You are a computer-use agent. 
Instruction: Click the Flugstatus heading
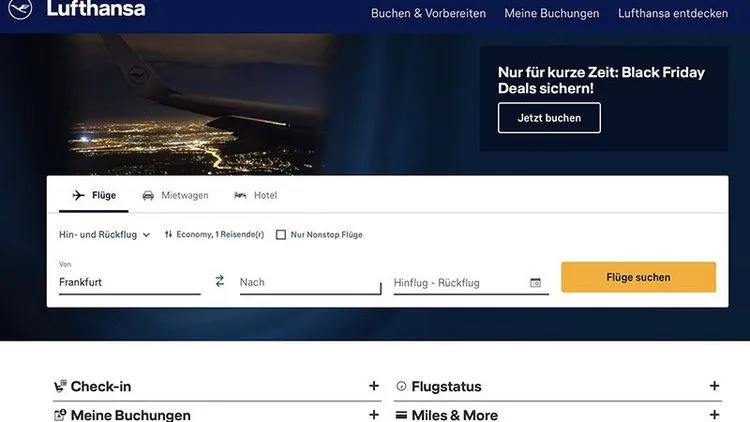[x=446, y=386]
